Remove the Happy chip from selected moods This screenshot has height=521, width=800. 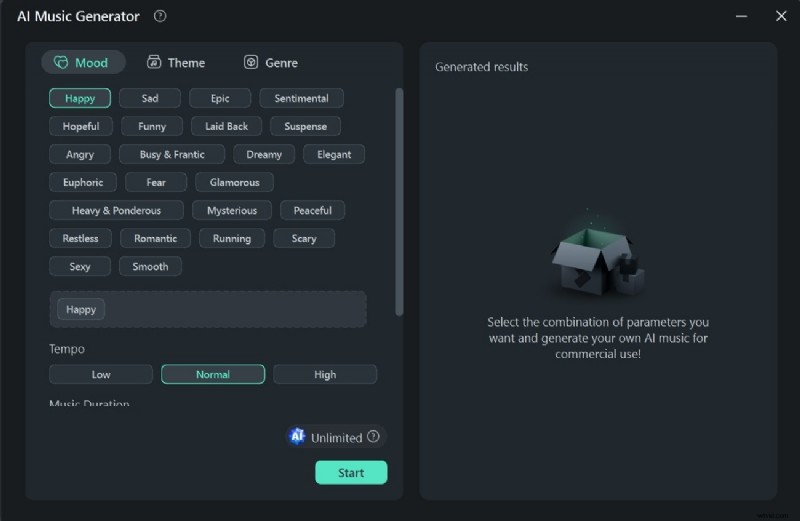pos(81,309)
